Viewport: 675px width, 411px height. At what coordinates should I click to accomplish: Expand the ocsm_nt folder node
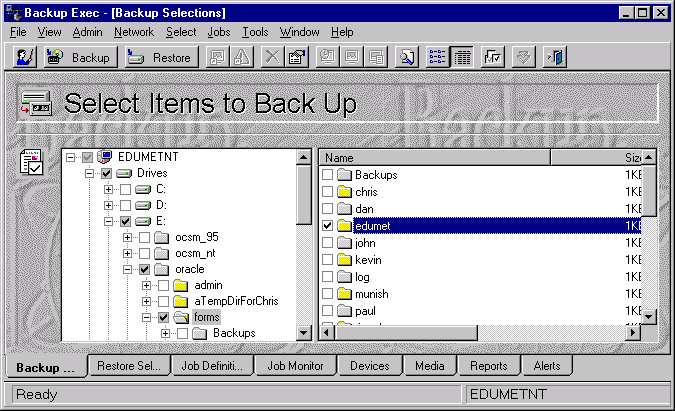[127, 253]
